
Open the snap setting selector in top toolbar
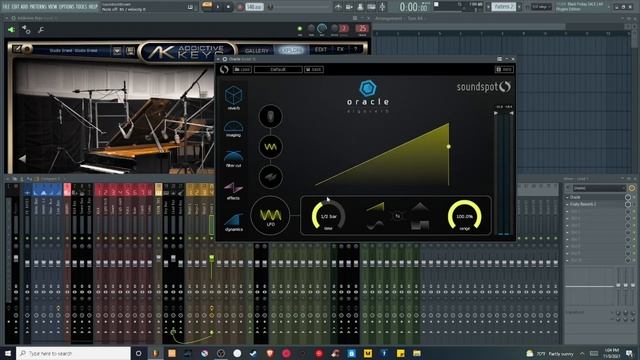click(542, 7)
